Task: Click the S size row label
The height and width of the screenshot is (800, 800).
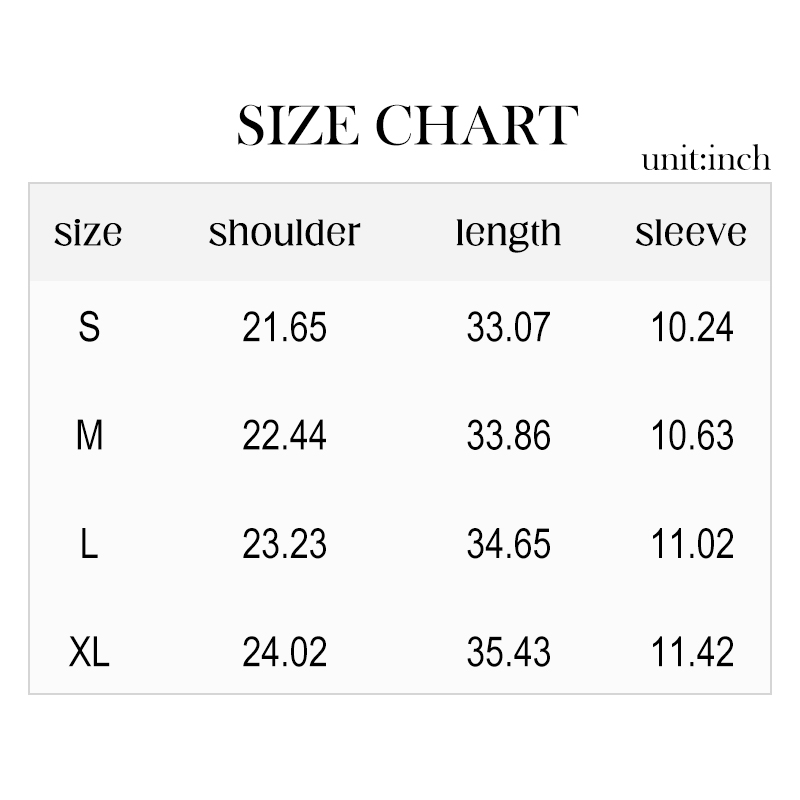Action: pos(89,327)
